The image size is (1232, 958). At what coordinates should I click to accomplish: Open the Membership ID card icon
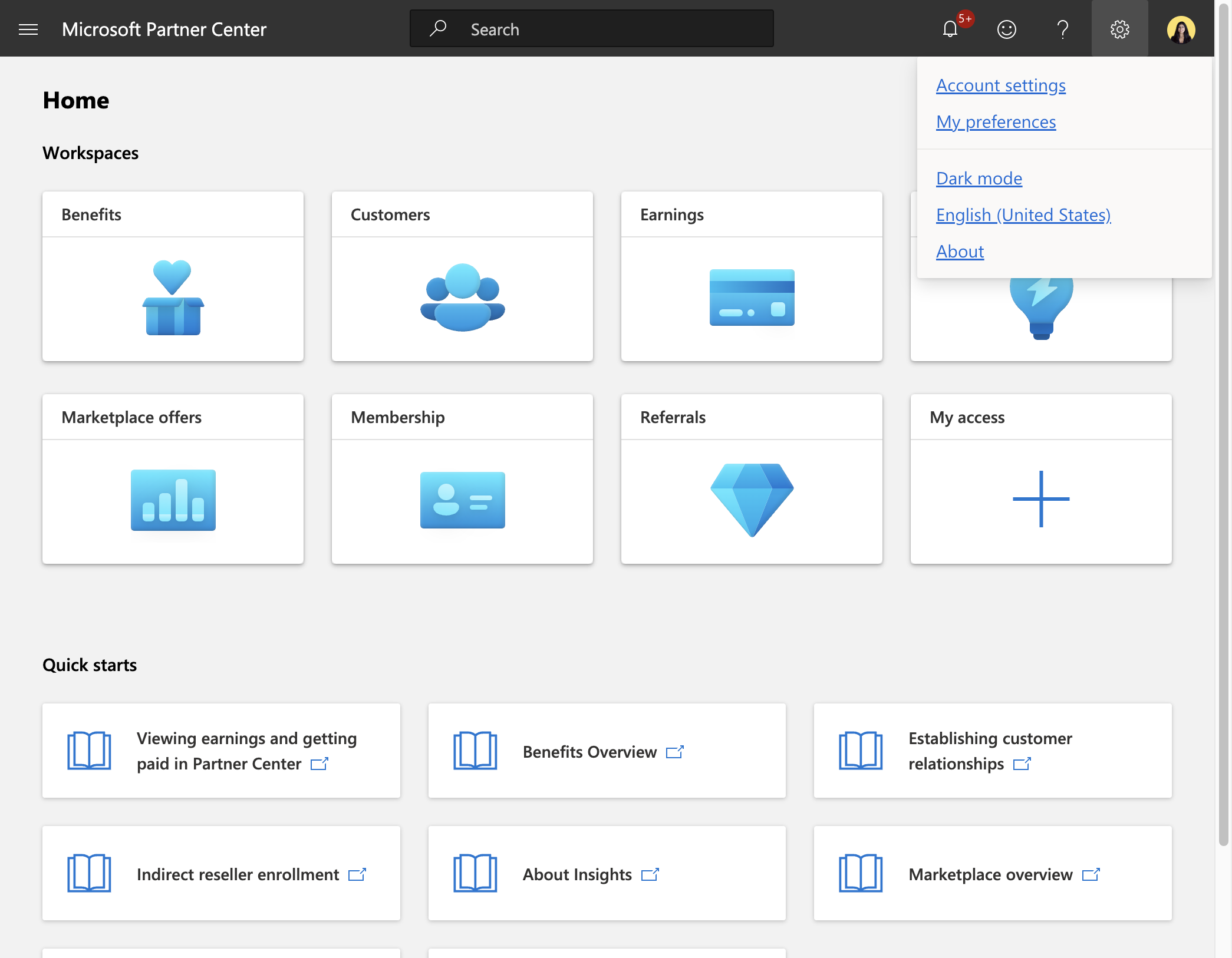462,500
